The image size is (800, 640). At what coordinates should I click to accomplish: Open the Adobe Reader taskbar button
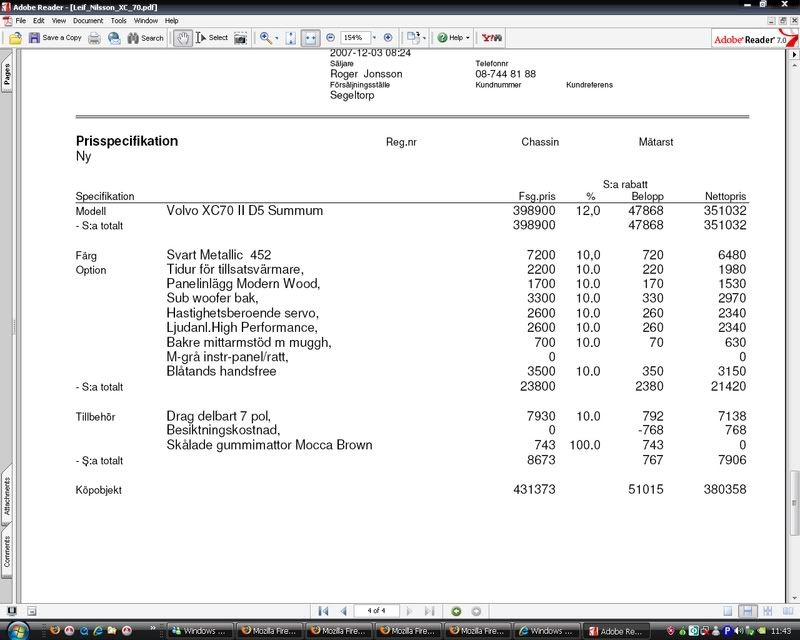pyautogui.click(x=617, y=631)
